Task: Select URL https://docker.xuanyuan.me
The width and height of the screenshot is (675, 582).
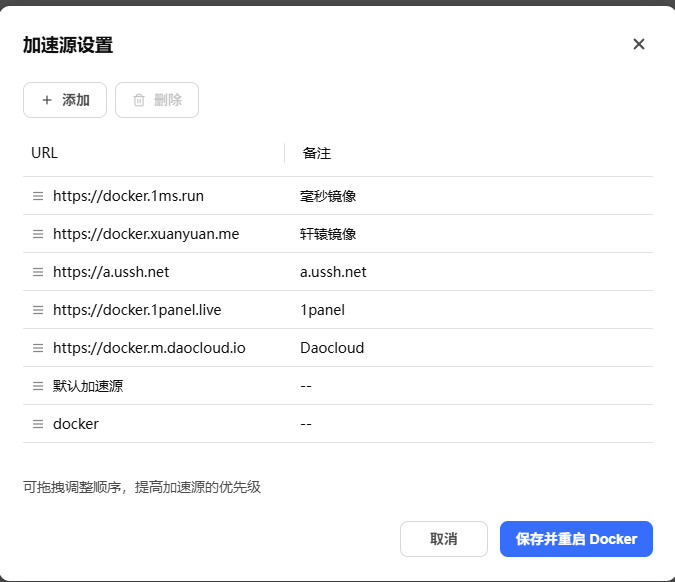Action: 146,234
